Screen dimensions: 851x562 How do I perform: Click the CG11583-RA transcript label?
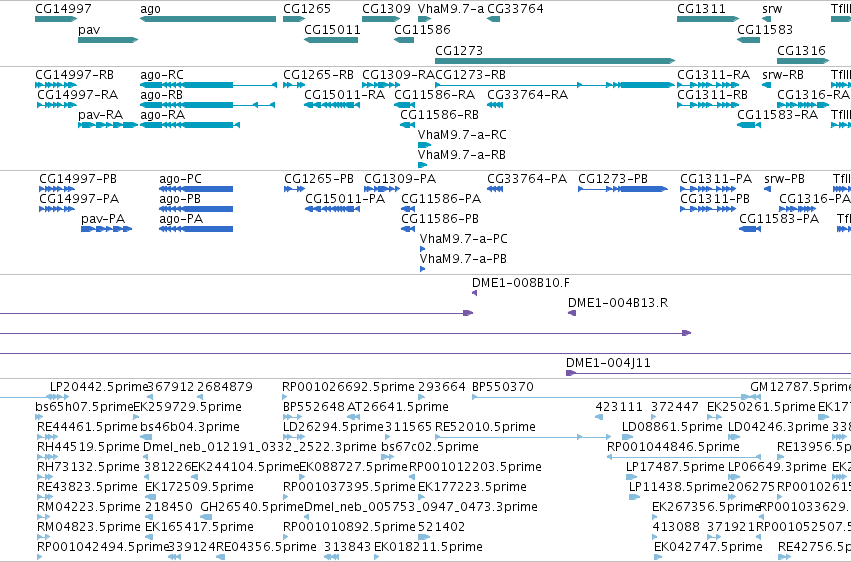coord(777,115)
